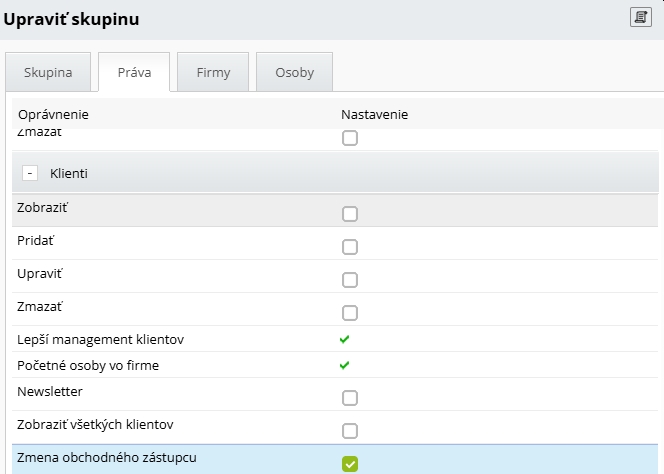Go to the Osoby tab
This screenshot has width=664, height=474.
pyautogui.click(x=294, y=74)
